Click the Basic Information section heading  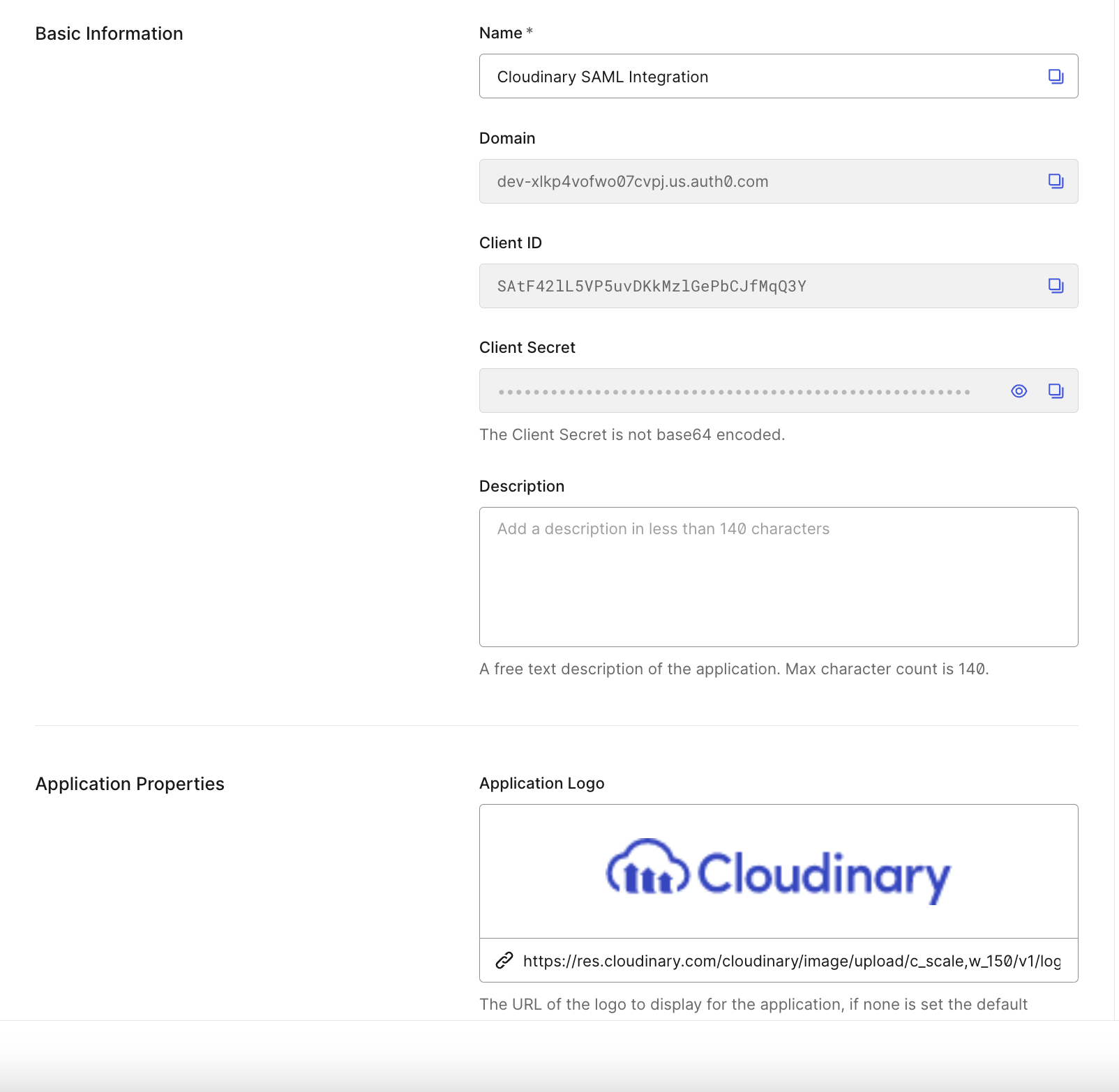click(x=110, y=33)
